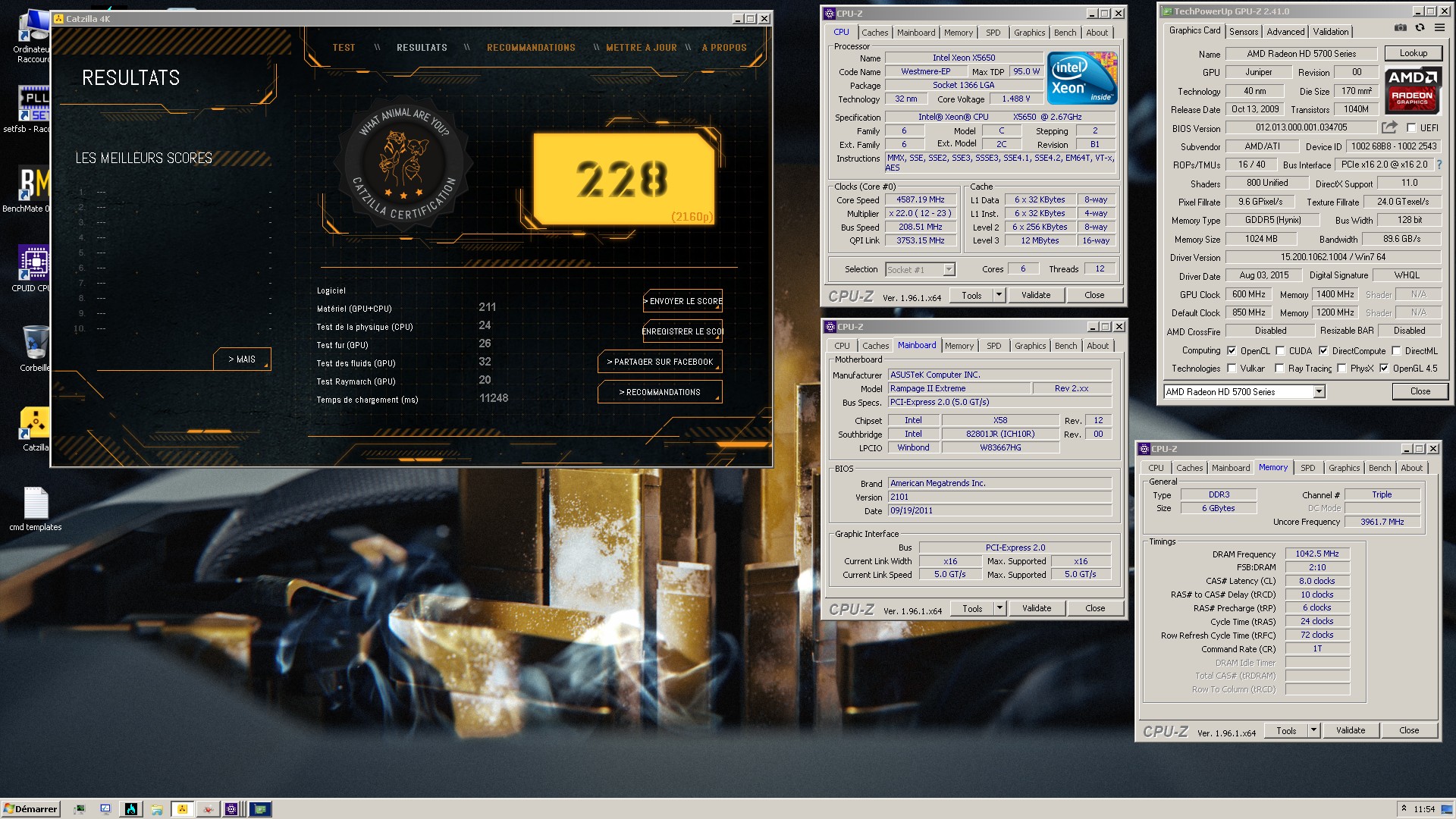Open the Advanced tab in GPU-Z

click(x=1285, y=31)
